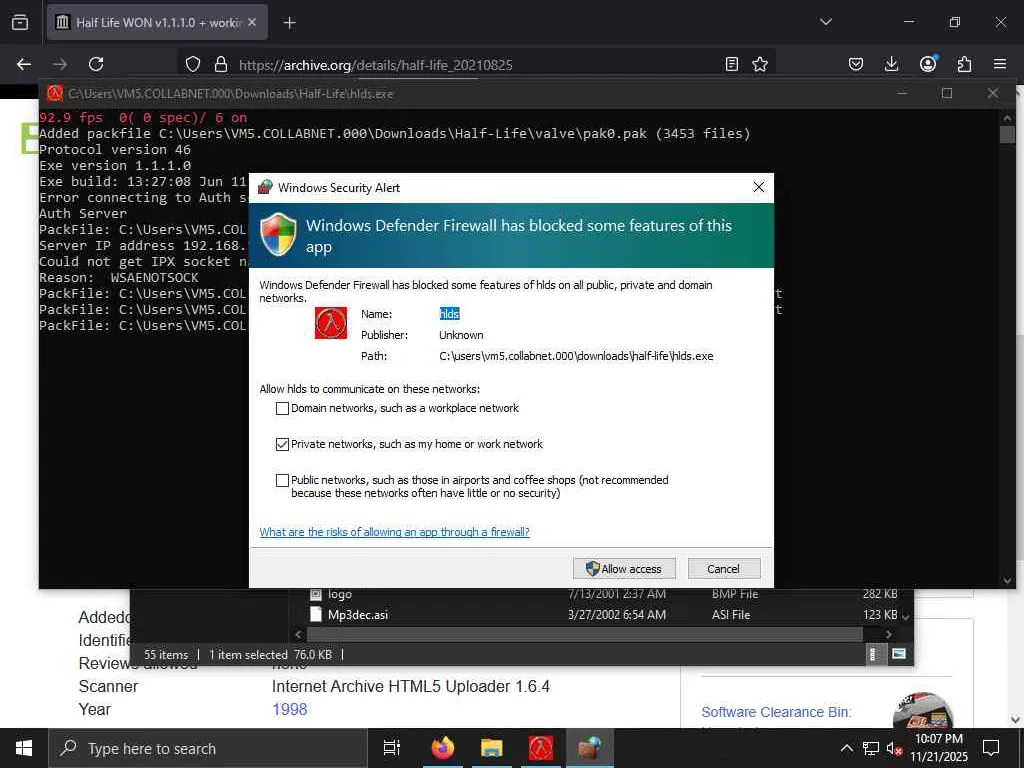Open Windows notification center

pyautogui.click(x=991, y=748)
